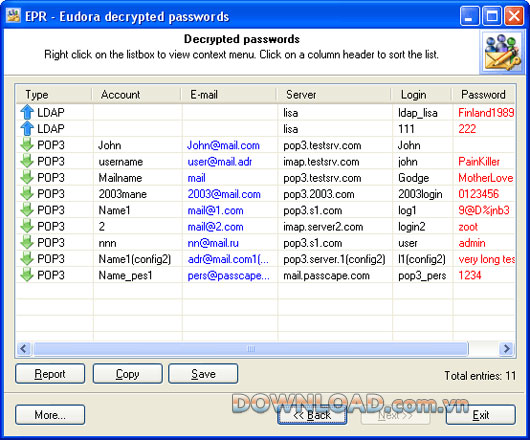Select the server pop3.2003.com
Image resolution: width=530 pixels, height=440 pixels.
[319, 194]
